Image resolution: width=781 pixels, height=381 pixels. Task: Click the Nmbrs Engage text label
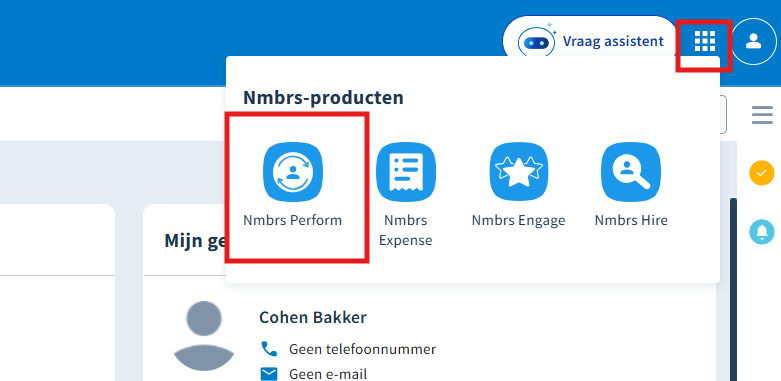pos(519,220)
